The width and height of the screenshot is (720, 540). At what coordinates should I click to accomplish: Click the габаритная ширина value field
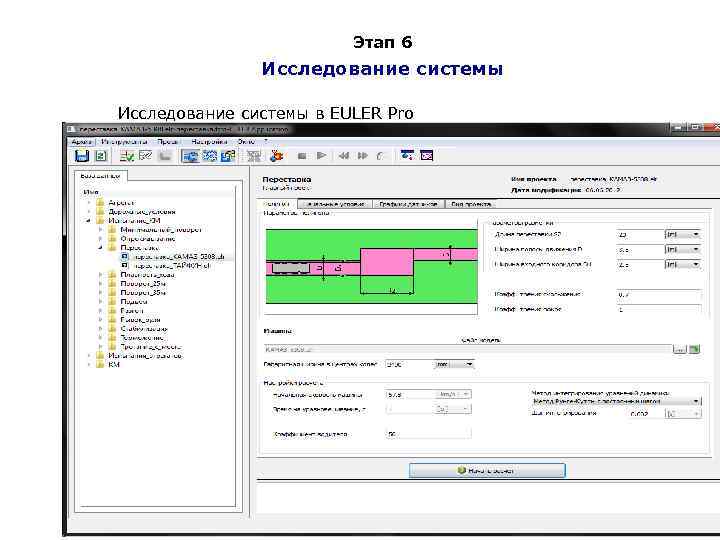pyautogui.click(x=409, y=364)
